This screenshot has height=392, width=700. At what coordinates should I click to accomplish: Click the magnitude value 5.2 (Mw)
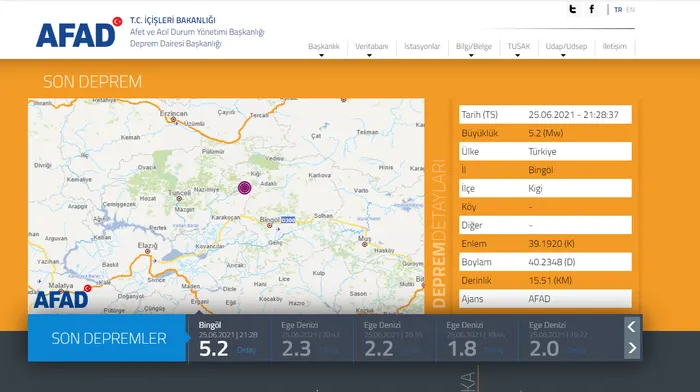tap(546, 133)
